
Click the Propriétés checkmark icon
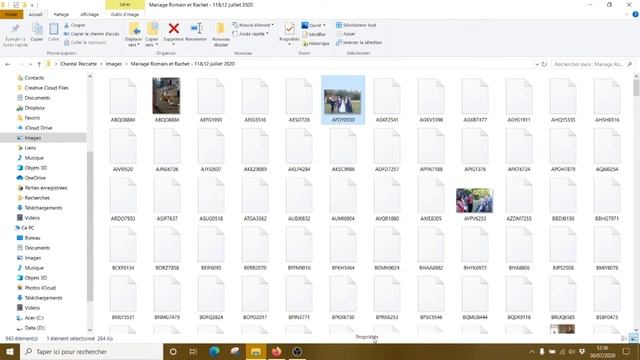coord(289,29)
